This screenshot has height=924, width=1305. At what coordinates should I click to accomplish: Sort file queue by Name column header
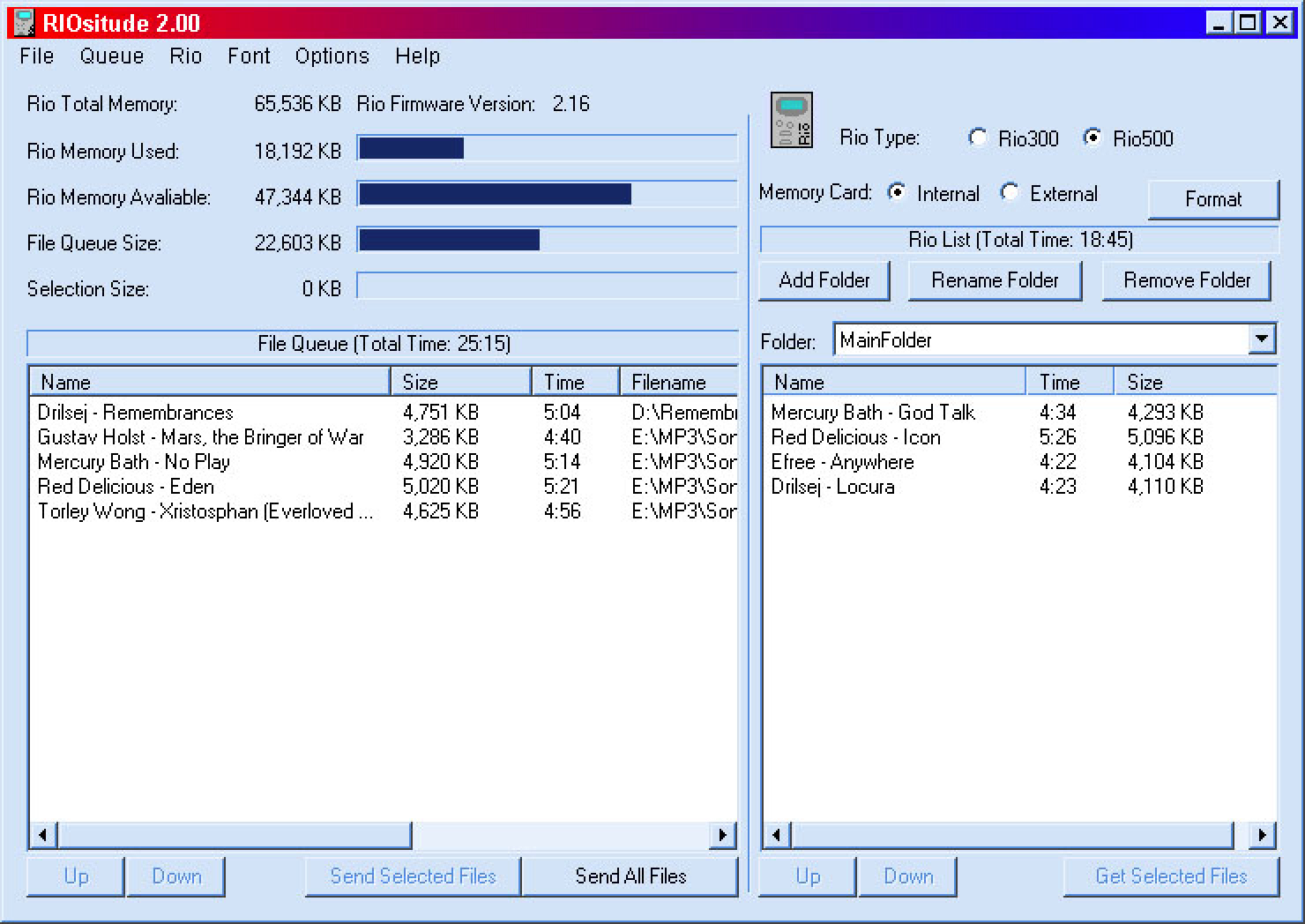211,382
